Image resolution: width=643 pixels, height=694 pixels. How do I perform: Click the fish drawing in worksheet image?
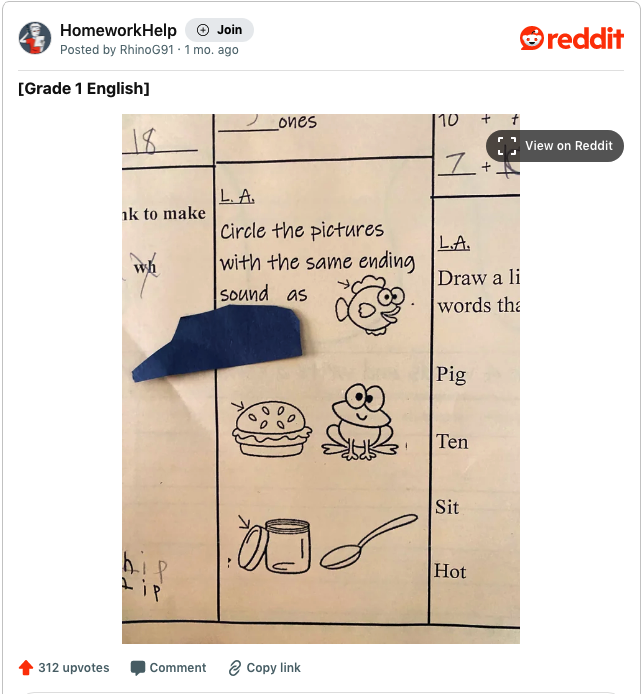click(x=370, y=305)
